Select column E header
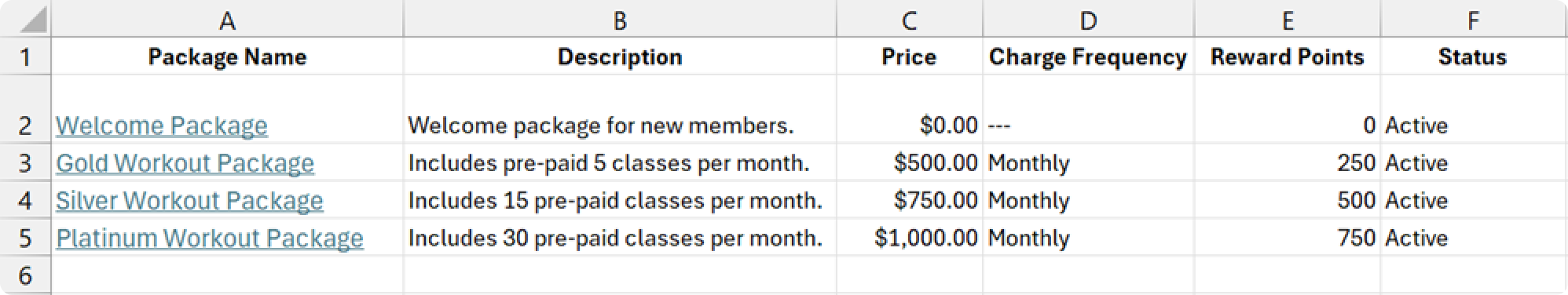This screenshot has height=295, width=1568. point(1288,20)
